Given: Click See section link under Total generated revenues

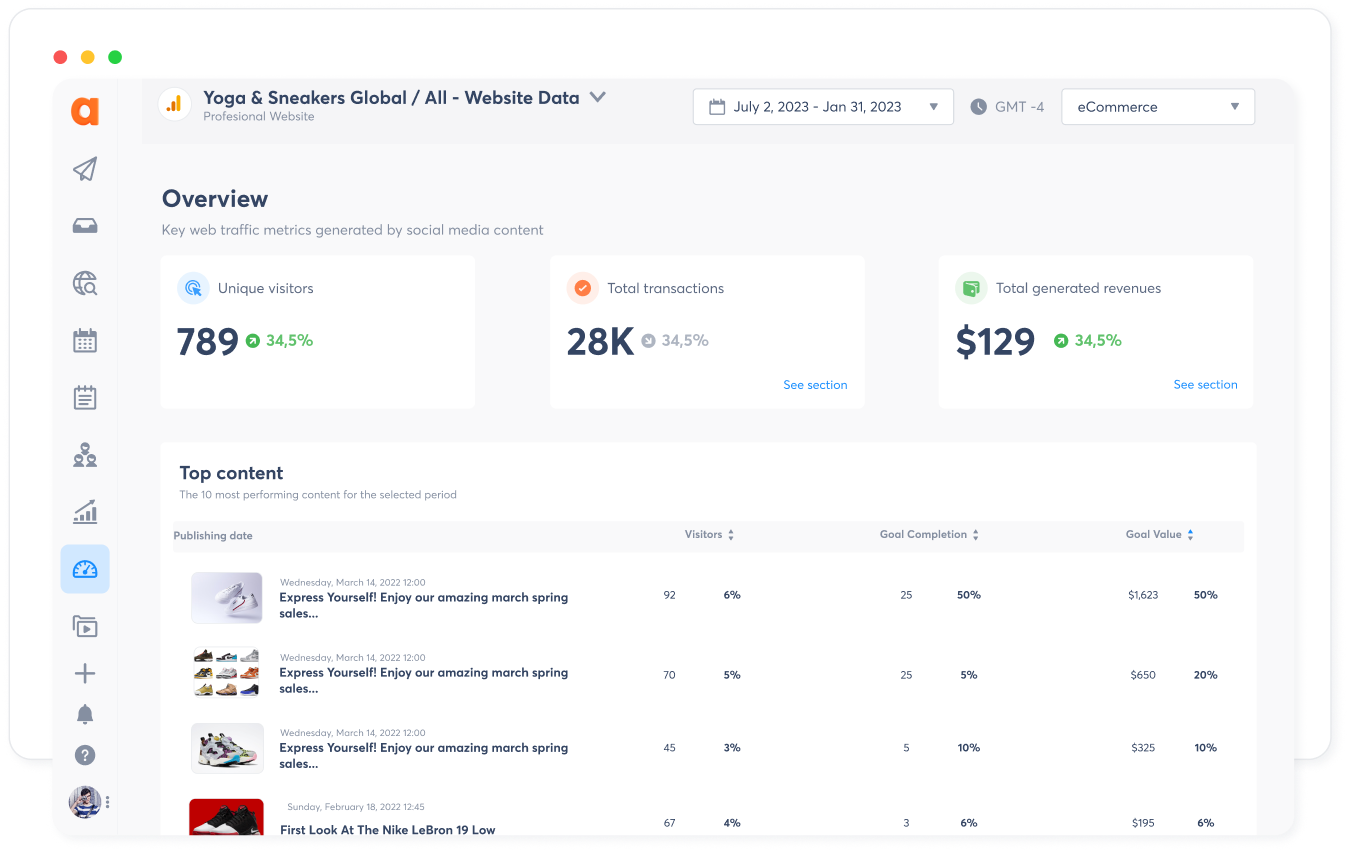Looking at the screenshot, I should coord(1205,385).
